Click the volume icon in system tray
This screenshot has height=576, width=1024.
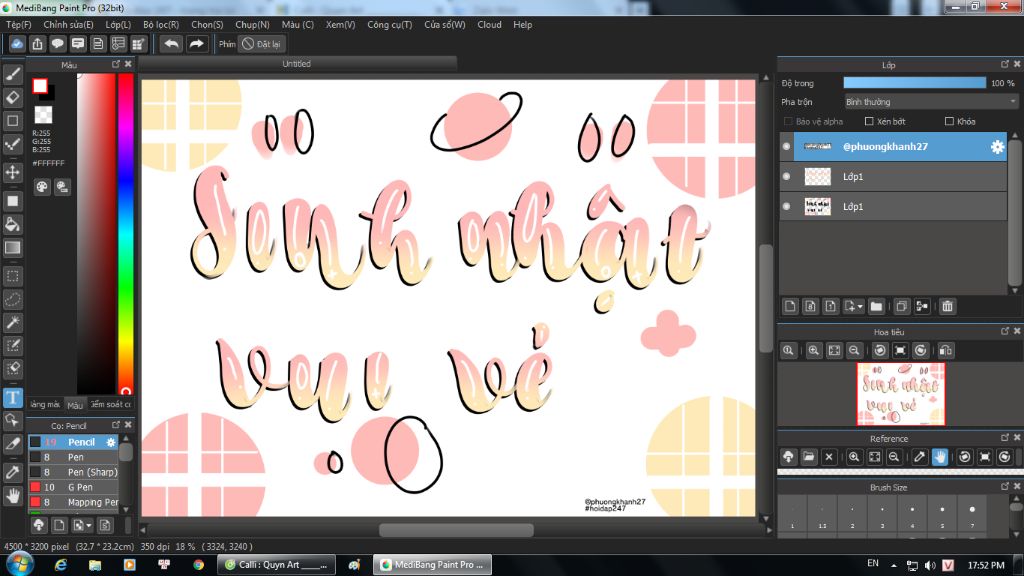tap(930, 565)
